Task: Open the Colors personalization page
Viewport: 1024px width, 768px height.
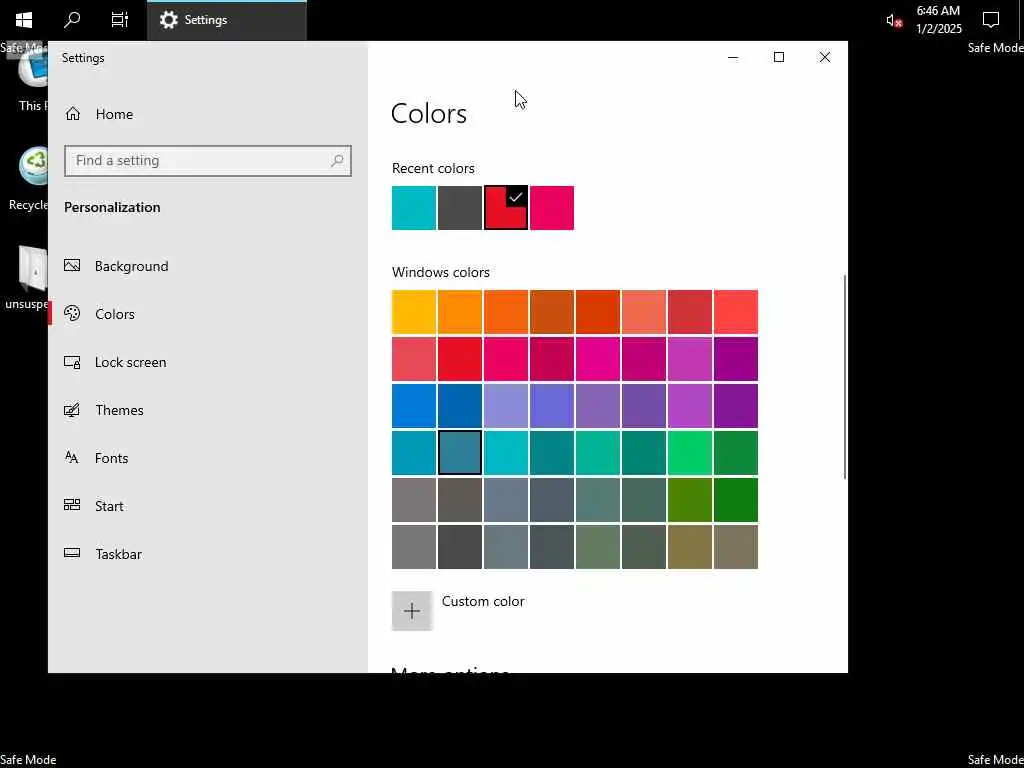Action: [x=115, y=314]
